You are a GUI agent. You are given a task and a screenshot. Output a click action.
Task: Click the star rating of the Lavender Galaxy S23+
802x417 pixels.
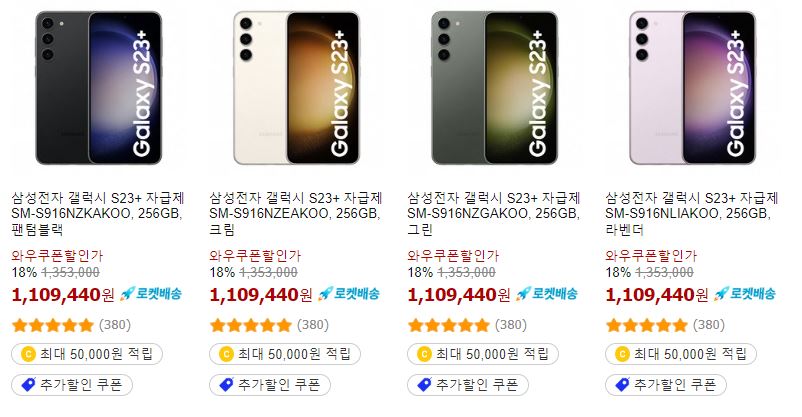coord(647,325)
